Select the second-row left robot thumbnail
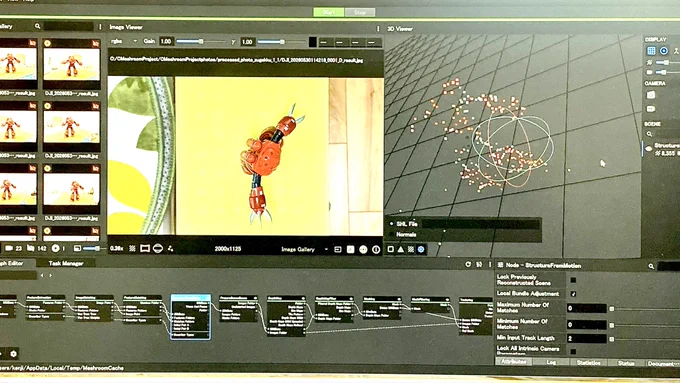Screen dimensions: 680x383 (18, 126)
